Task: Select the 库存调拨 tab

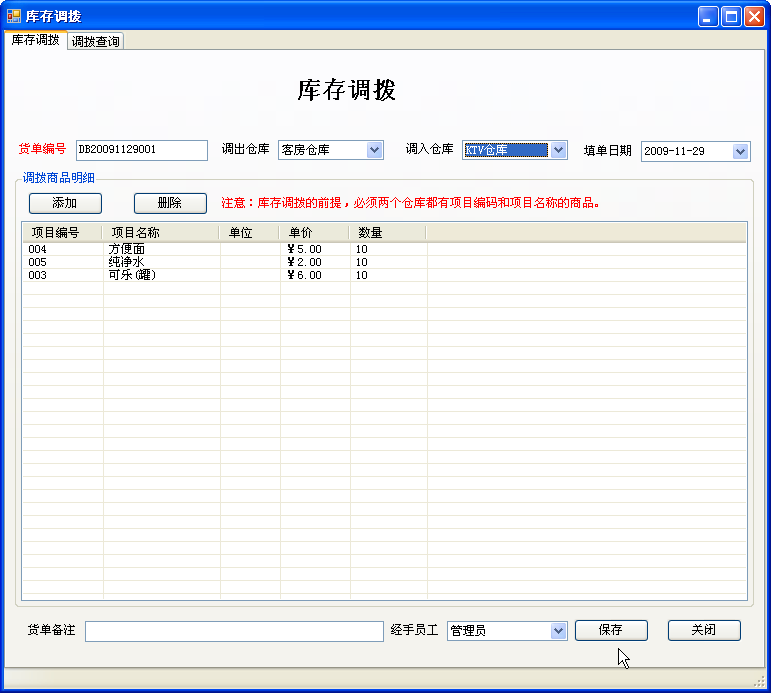Action: 35,40
